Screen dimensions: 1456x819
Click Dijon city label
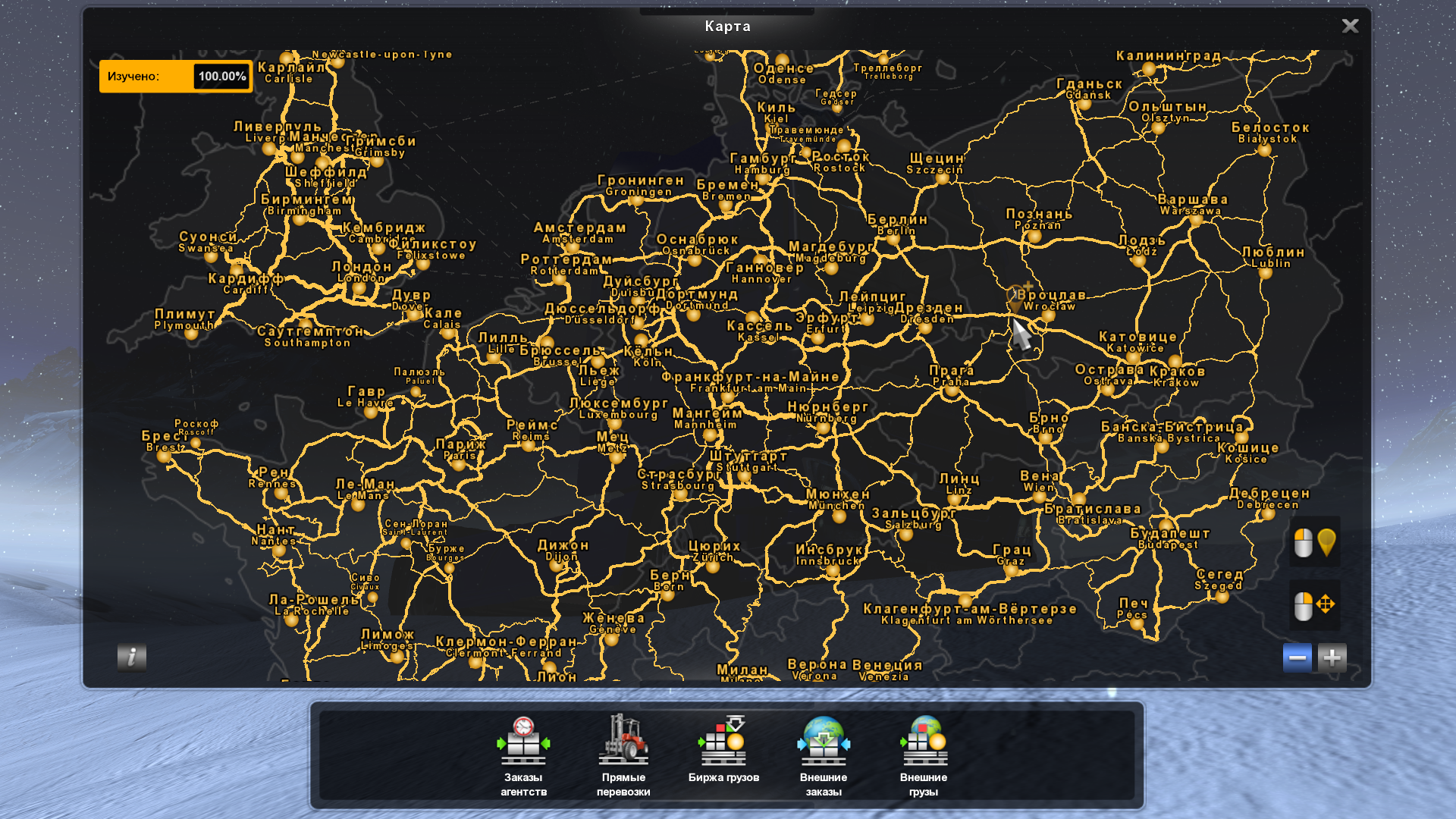(x=561, y=557)
